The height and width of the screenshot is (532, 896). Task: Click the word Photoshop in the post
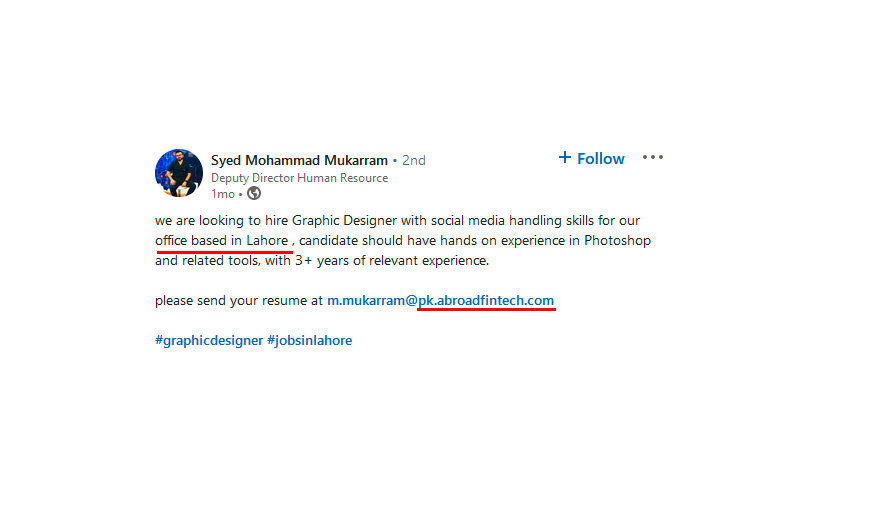617,241
